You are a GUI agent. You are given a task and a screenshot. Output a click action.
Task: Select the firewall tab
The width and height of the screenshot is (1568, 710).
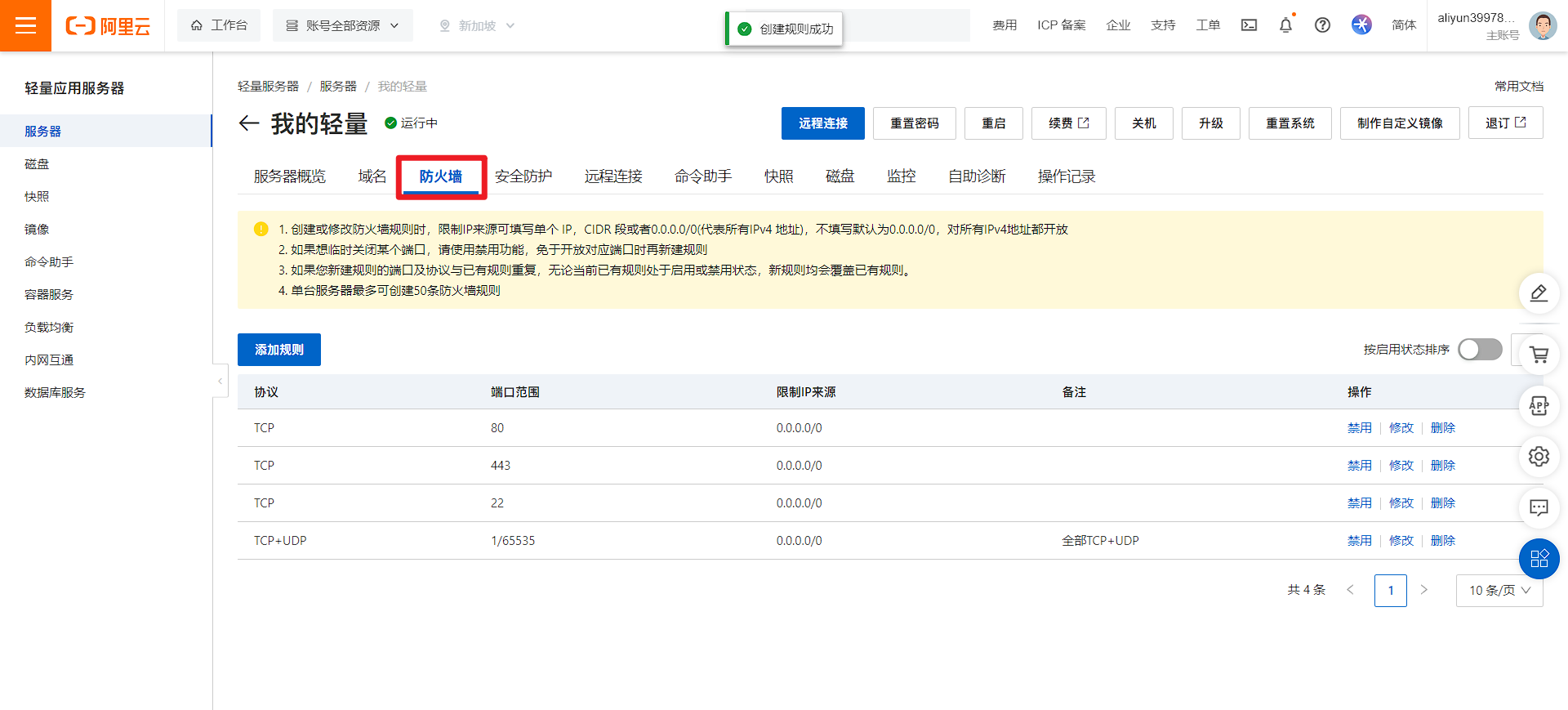[x=441, y=176]
